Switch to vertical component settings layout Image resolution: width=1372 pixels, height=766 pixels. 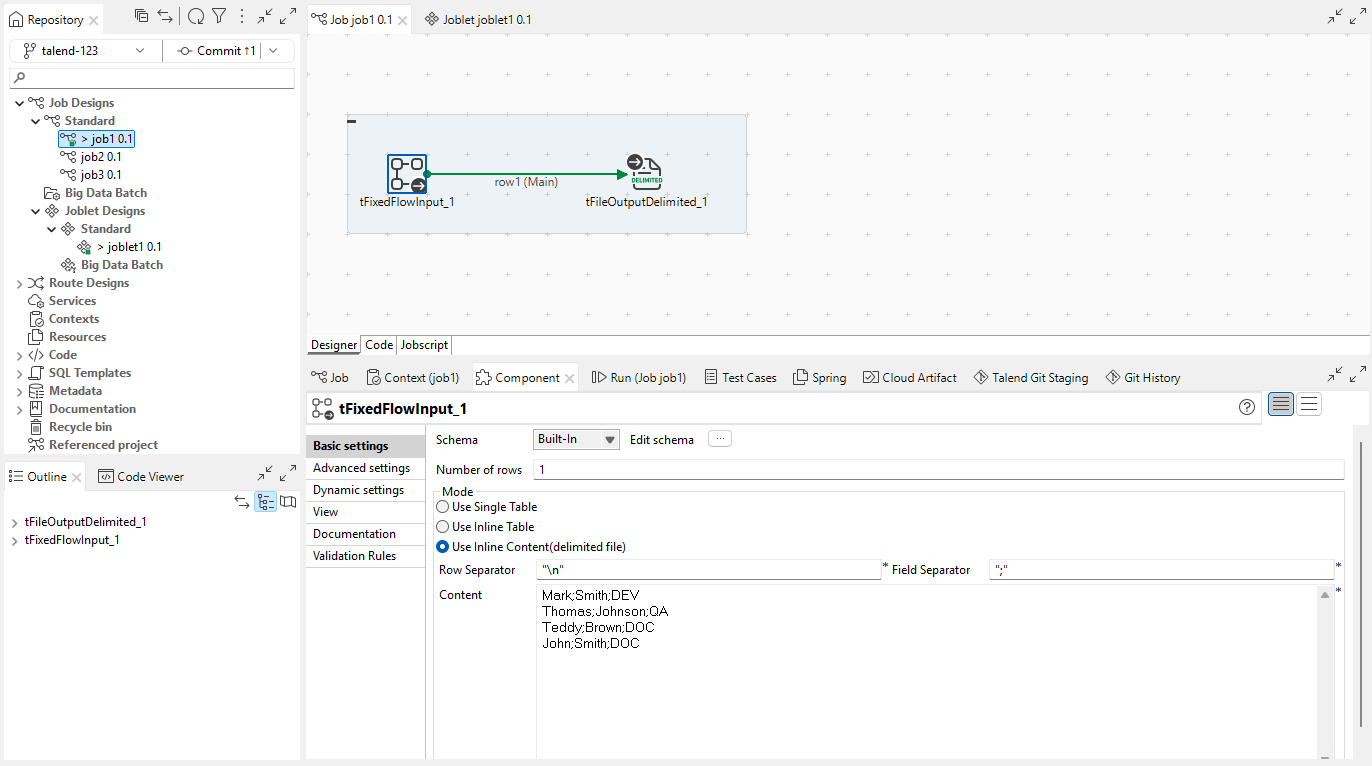[1307, 404]
